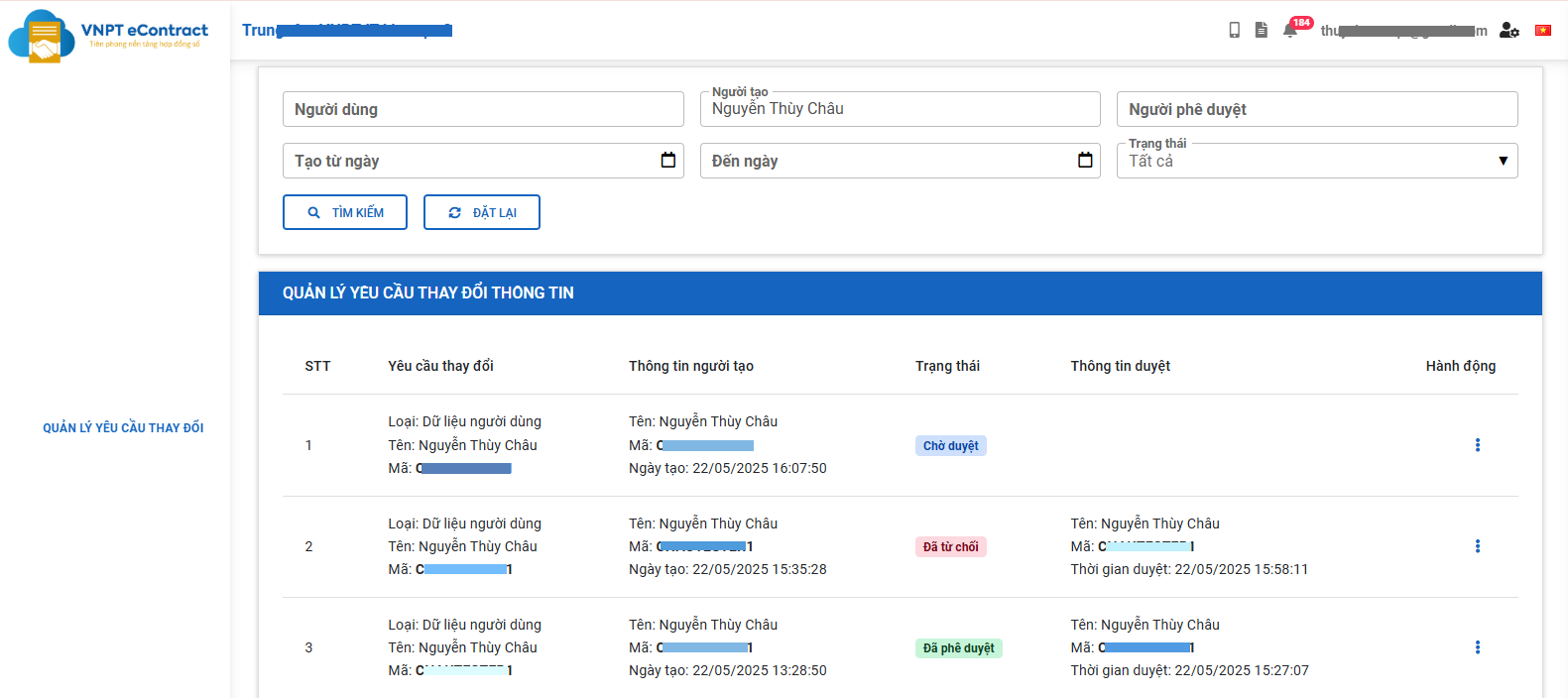Click the Tìm kiếm search button
This screenshot has height=698, width=1568.
pyautogui.click(x=345, y=212)
